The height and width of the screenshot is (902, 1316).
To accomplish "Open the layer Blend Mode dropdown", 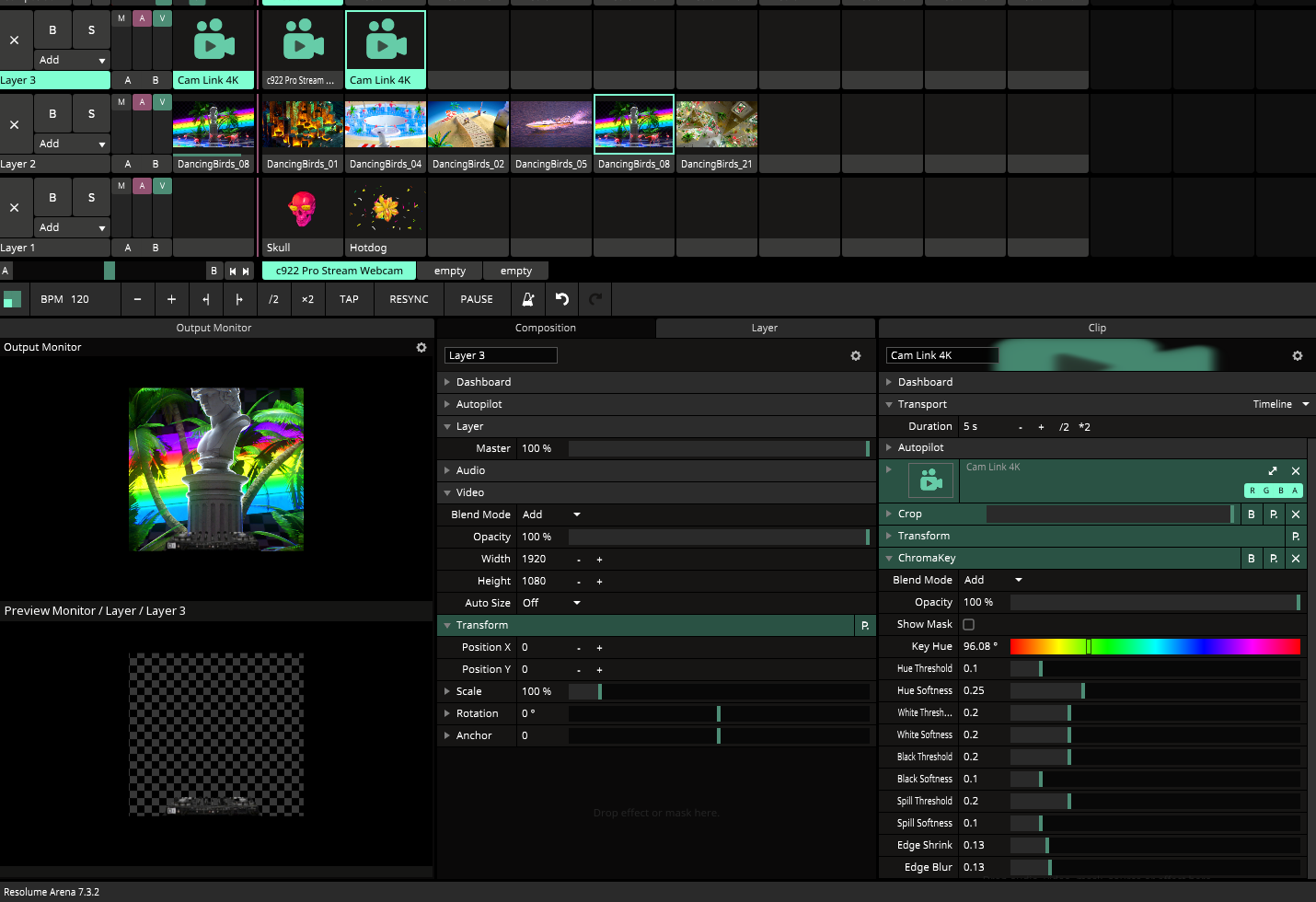I will tap(550, 515).
